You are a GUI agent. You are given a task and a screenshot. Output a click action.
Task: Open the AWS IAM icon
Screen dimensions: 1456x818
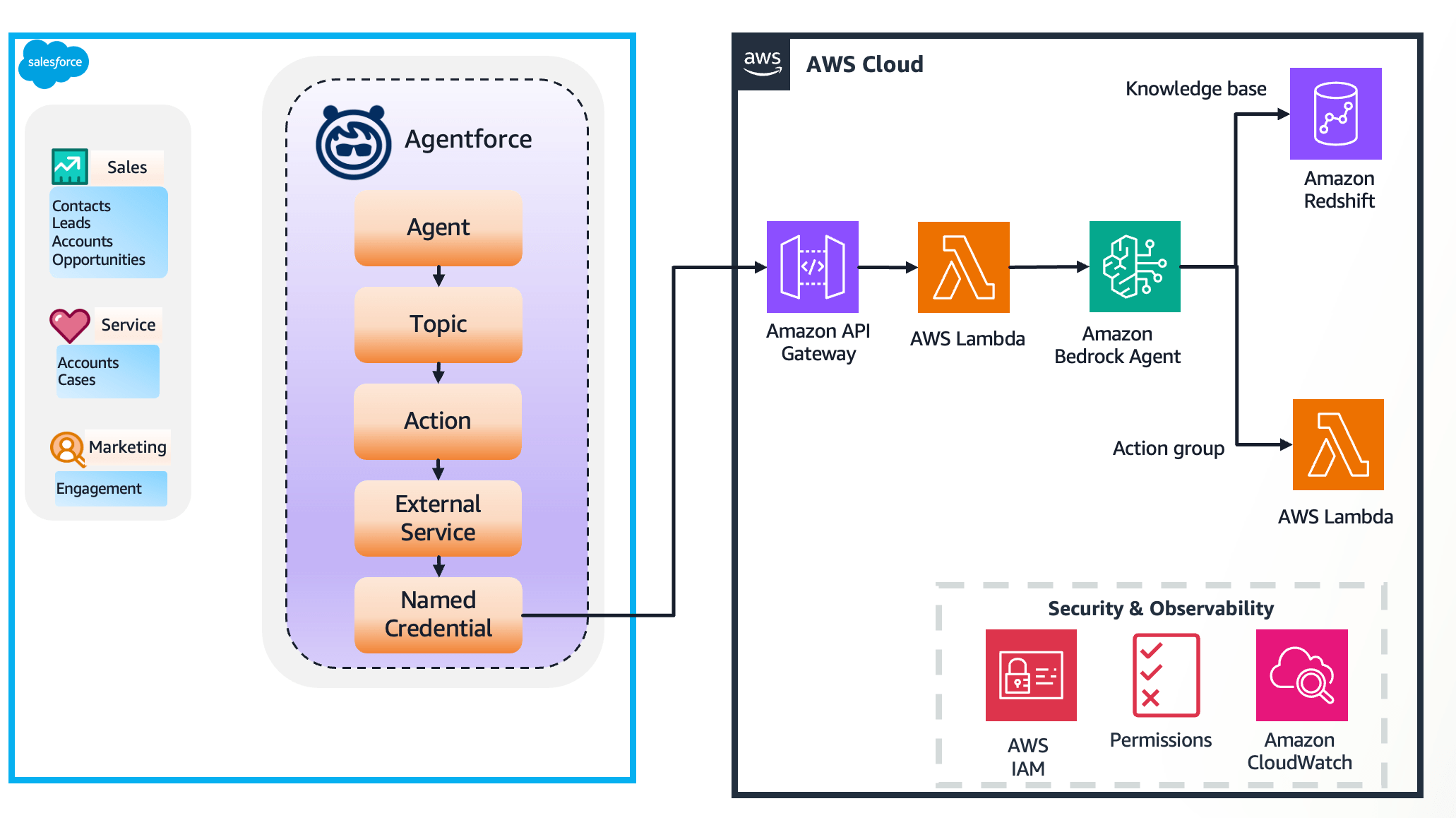[1030, 675]
